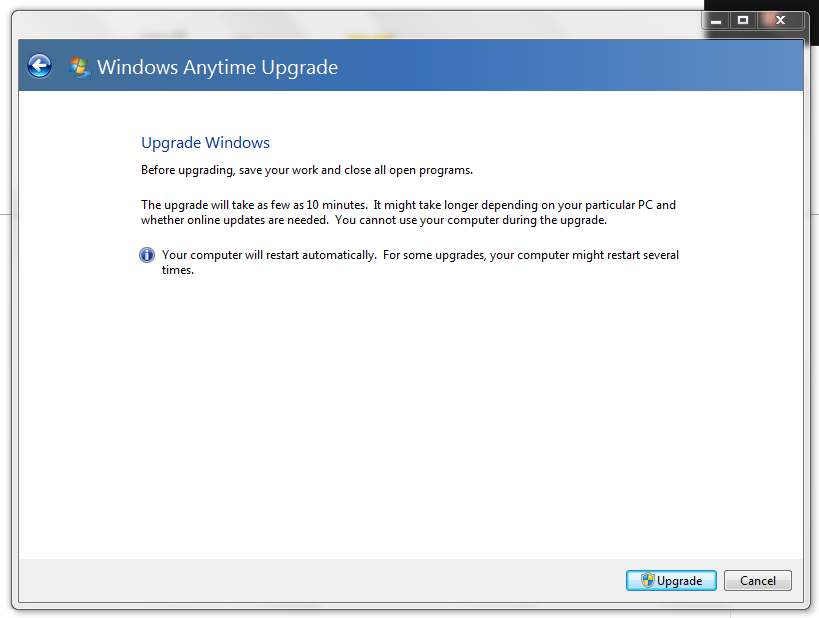The image size is (819, 618).
Task: Click the minimize icon of the background window
Action: [715, 19]
